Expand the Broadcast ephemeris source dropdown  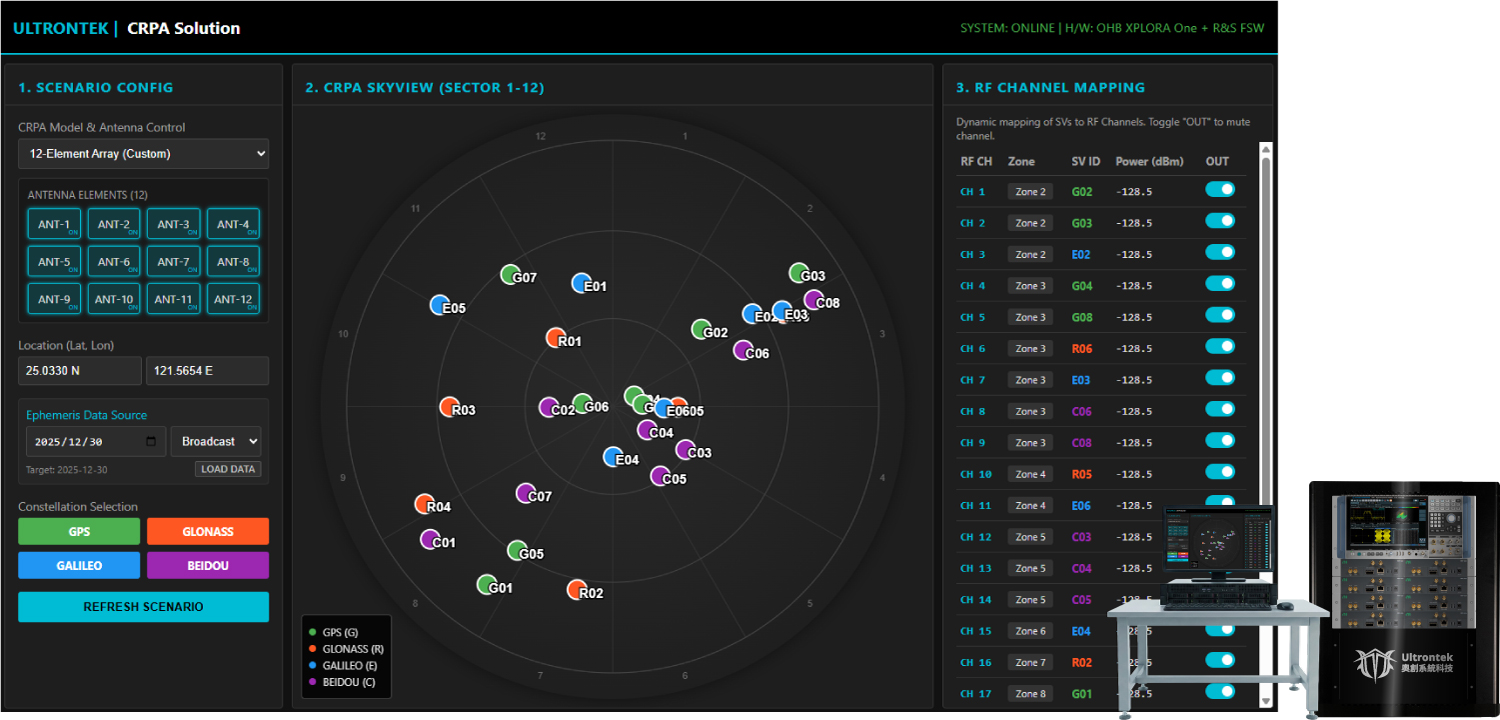215,441
